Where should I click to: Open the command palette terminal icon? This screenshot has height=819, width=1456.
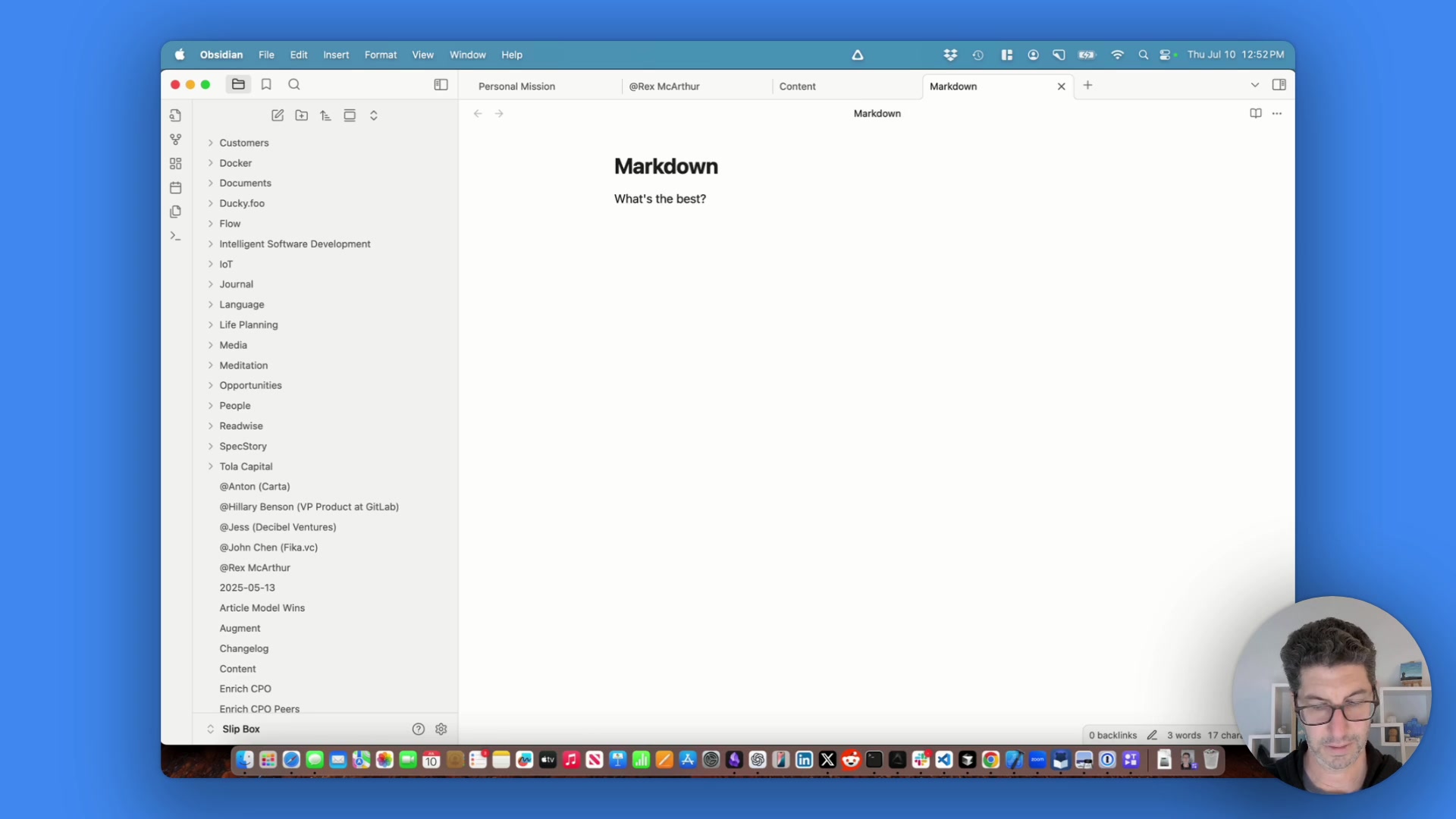(x=175, y=236)
